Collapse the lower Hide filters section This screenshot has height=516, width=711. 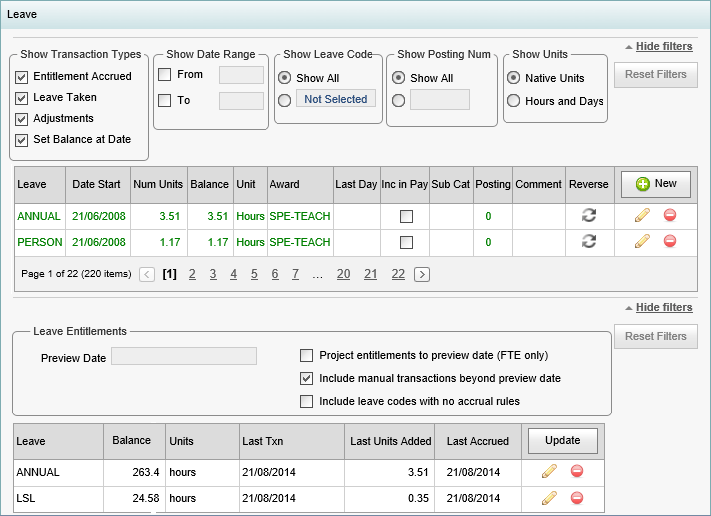[659, 307]
